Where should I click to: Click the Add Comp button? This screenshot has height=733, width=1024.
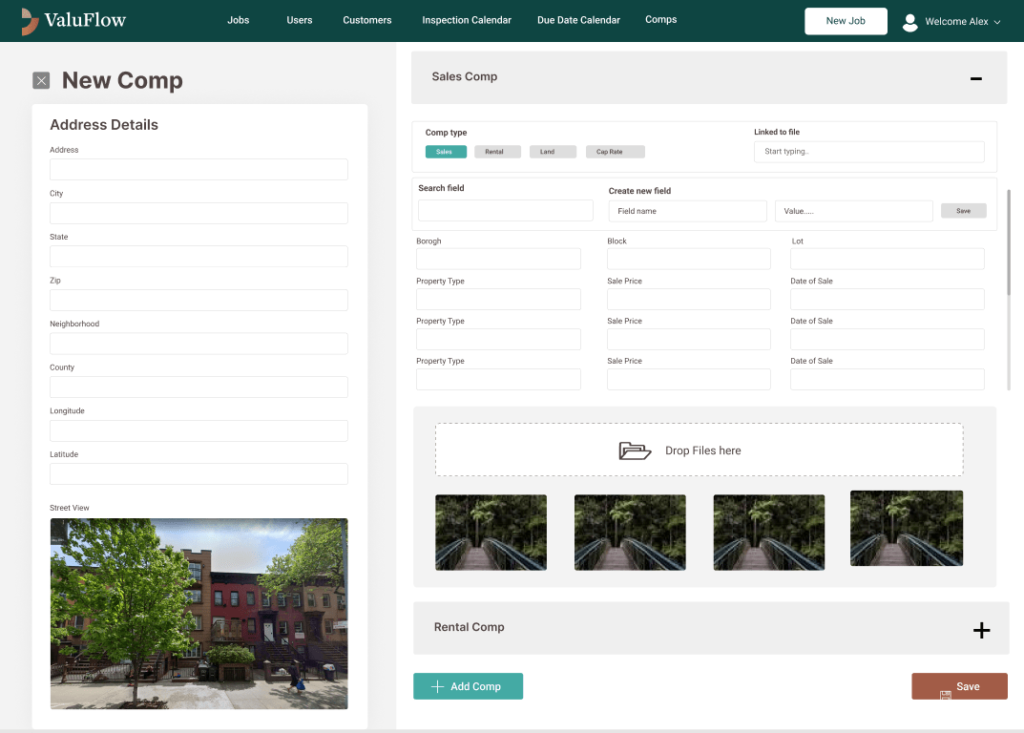coord(467,686)
